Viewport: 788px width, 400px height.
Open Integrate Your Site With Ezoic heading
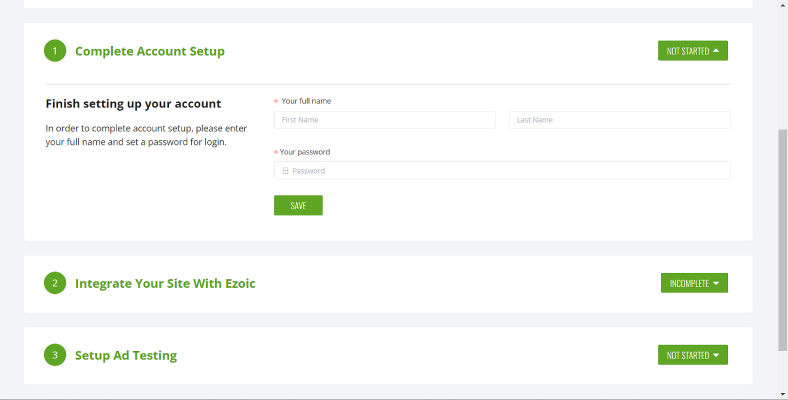[x=165, y=283]
